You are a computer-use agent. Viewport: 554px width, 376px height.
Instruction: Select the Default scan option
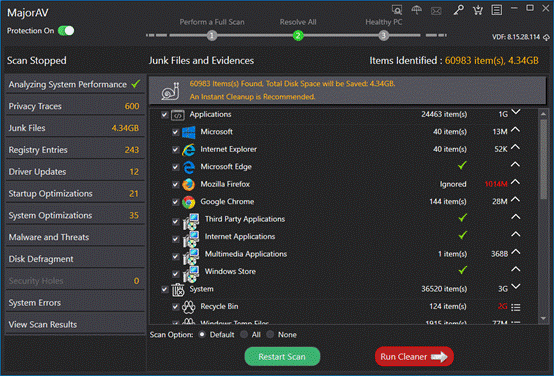coord(202,334)
